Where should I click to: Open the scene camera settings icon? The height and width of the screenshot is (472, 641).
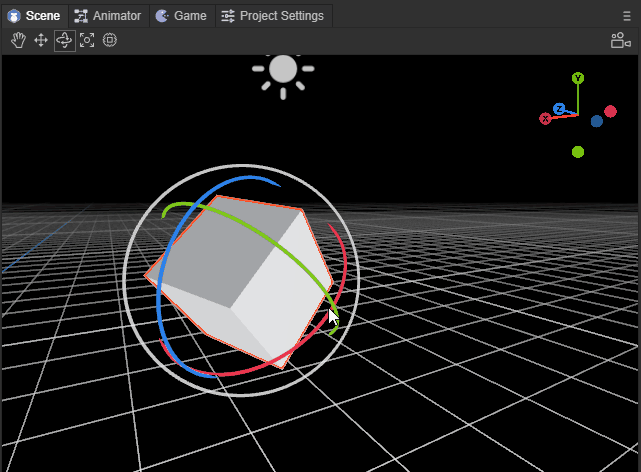[620, 40]
